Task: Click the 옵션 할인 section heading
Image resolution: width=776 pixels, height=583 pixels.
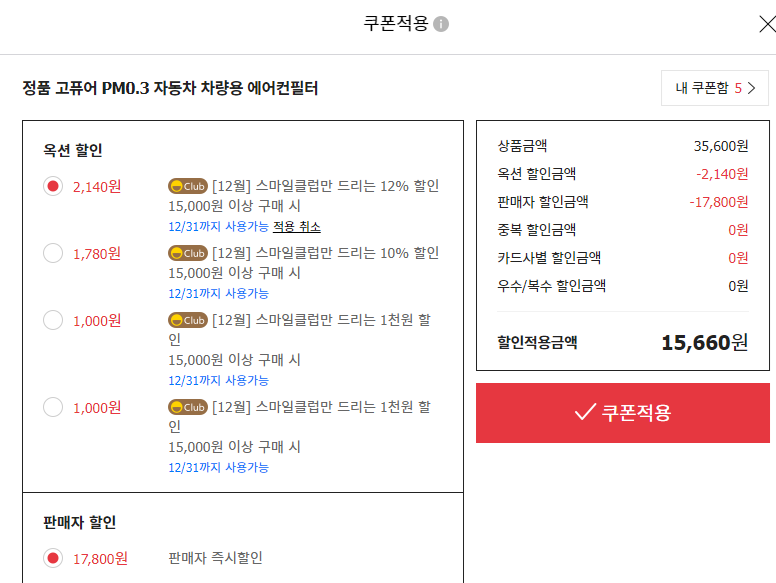Action: click(x=73, y=150)
